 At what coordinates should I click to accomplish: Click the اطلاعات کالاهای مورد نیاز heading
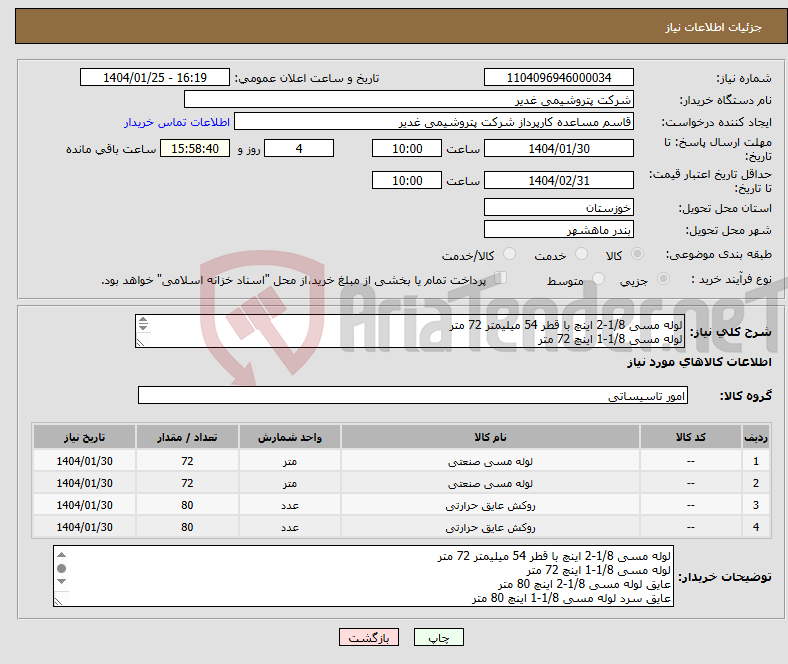pyautogui.click(x=699, y=362)
